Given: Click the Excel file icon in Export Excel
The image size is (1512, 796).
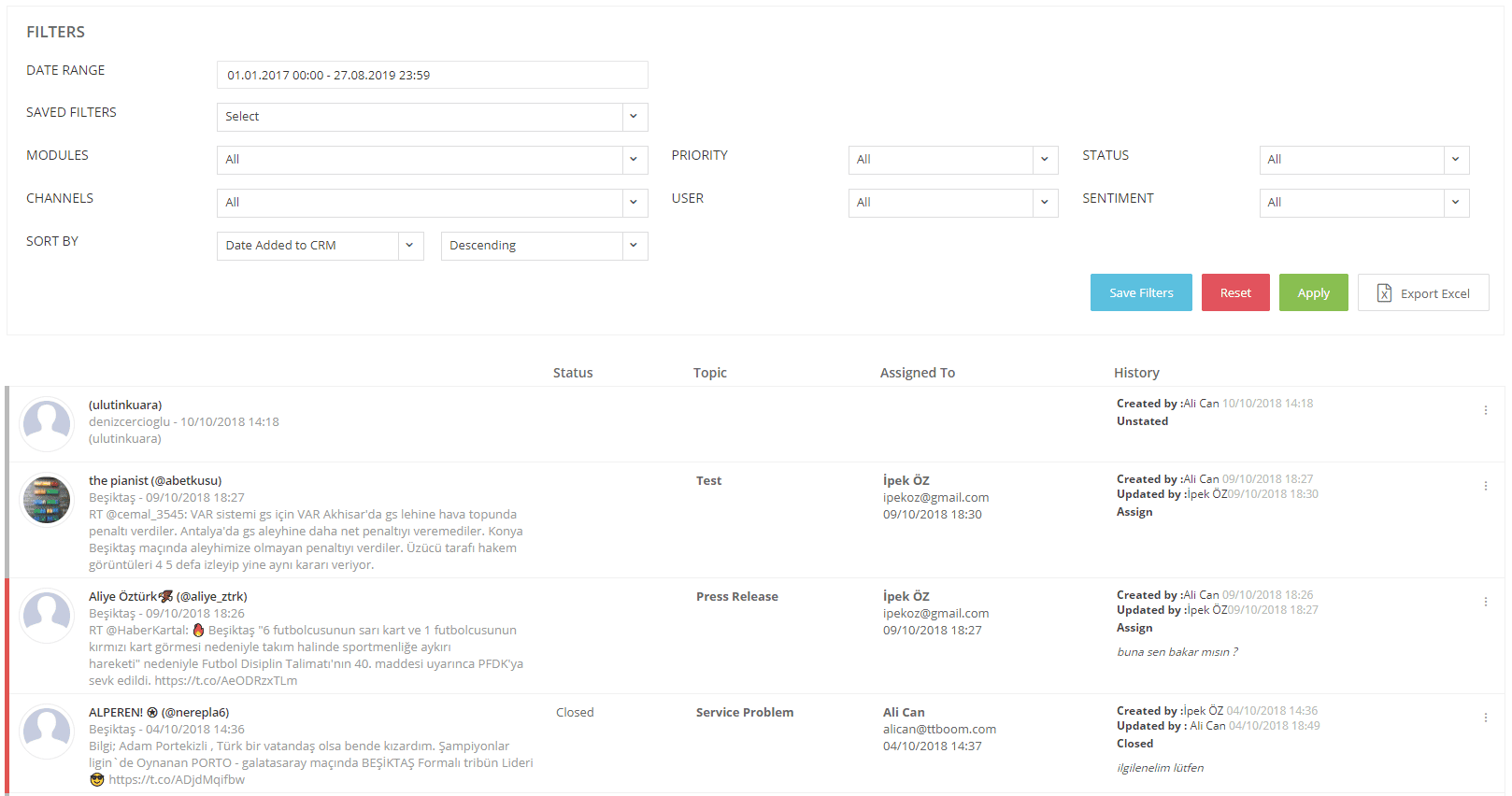Looking at the screenshot, I should 1384,293.
